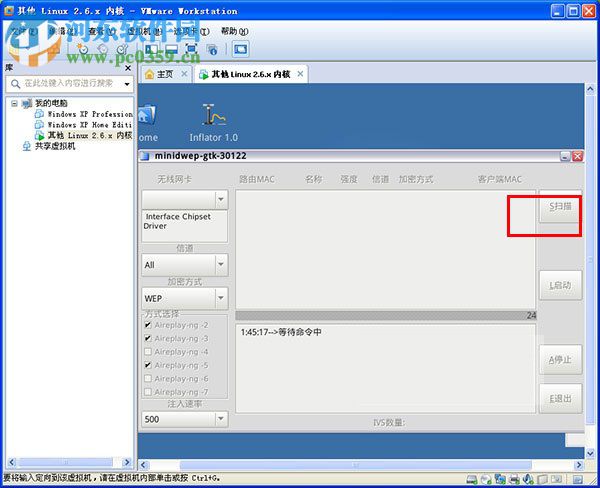This screenshot has height=488, width=600.
Task: Open the wireless card dropdown
Action: pyautogui.click(x=185, y=199)
